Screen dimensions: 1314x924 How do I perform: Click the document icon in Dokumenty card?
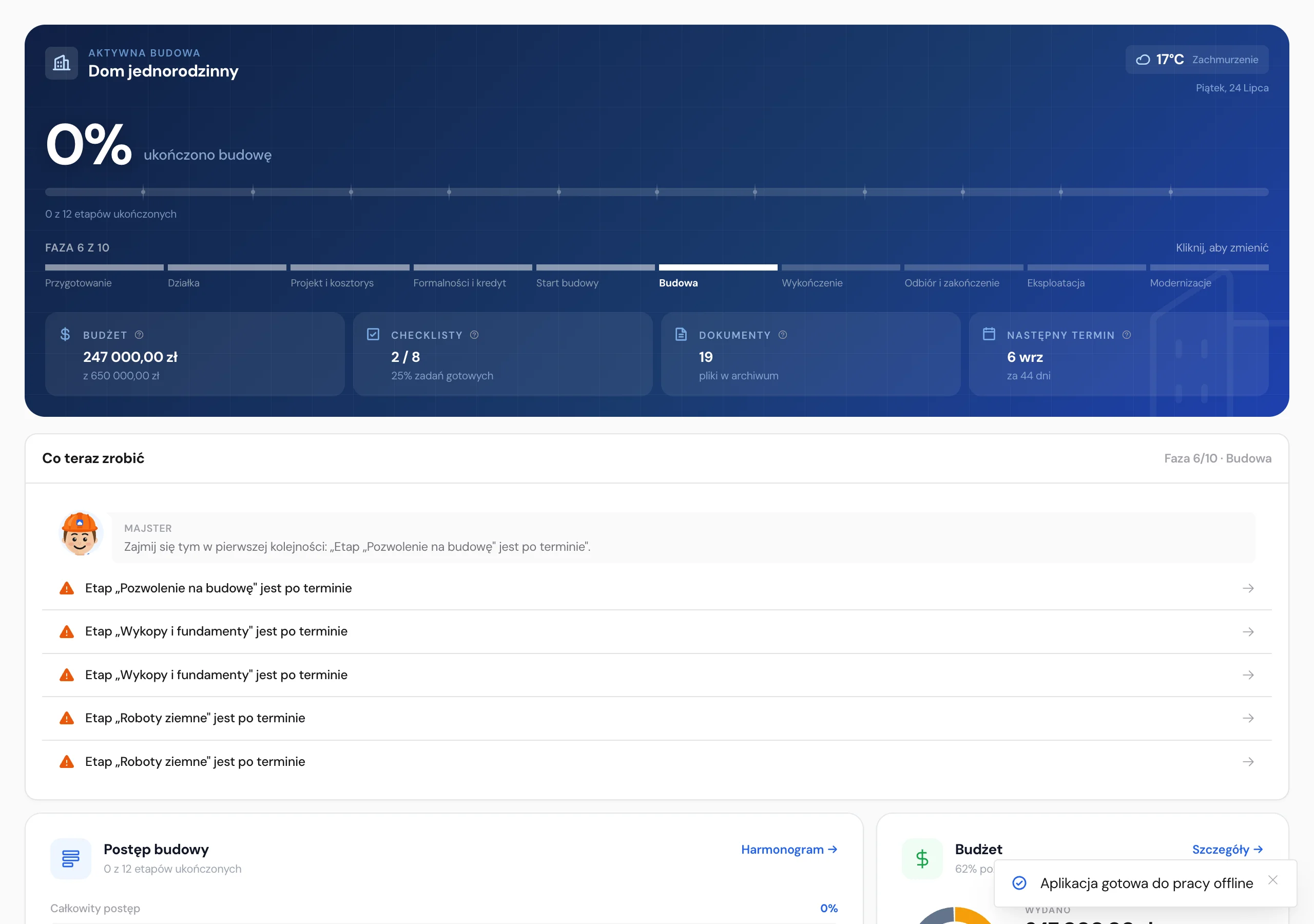coord(681,334)
